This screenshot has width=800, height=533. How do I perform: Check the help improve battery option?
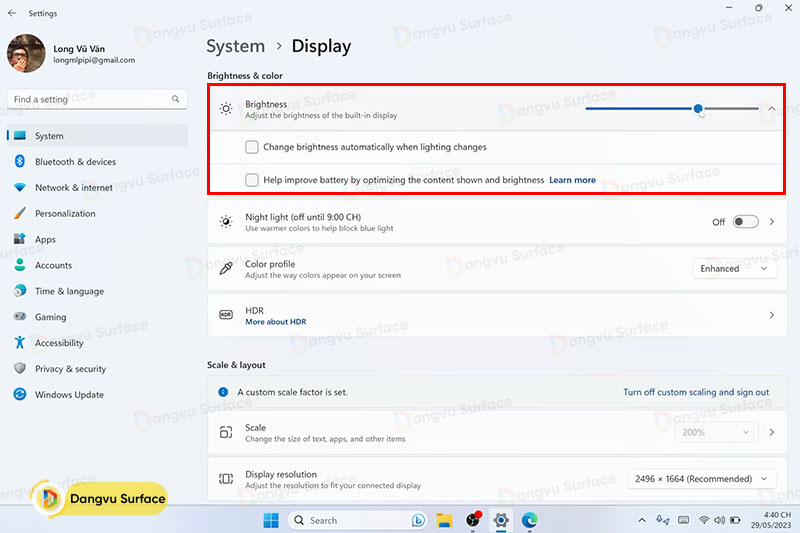252,180
